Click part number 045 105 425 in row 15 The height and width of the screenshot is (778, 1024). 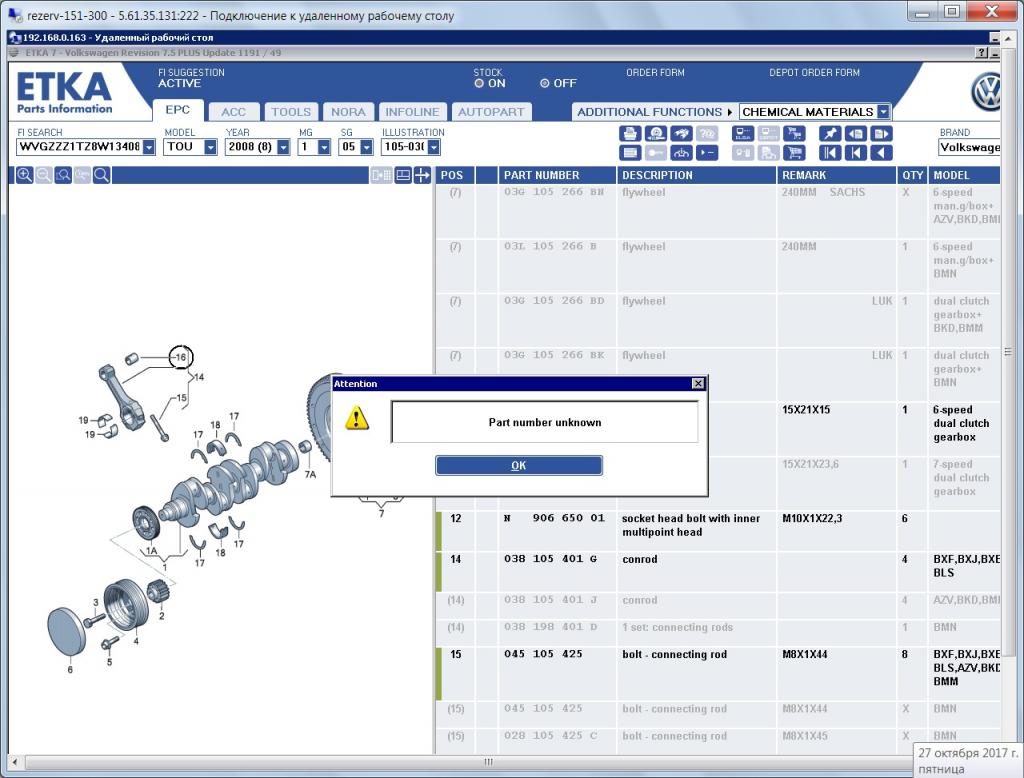[x=543, y=654]
